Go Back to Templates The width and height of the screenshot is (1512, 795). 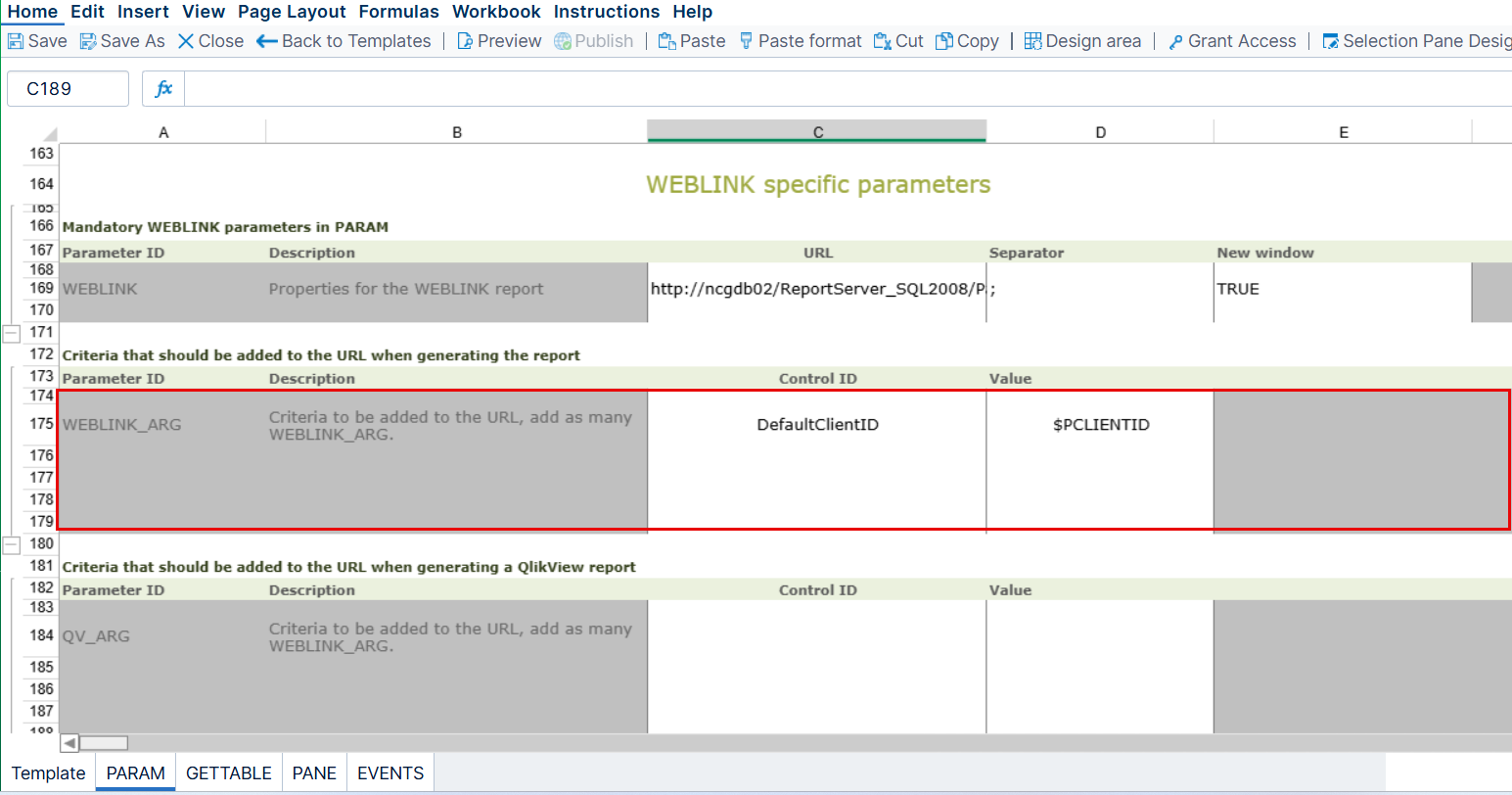tap(344, 41)
